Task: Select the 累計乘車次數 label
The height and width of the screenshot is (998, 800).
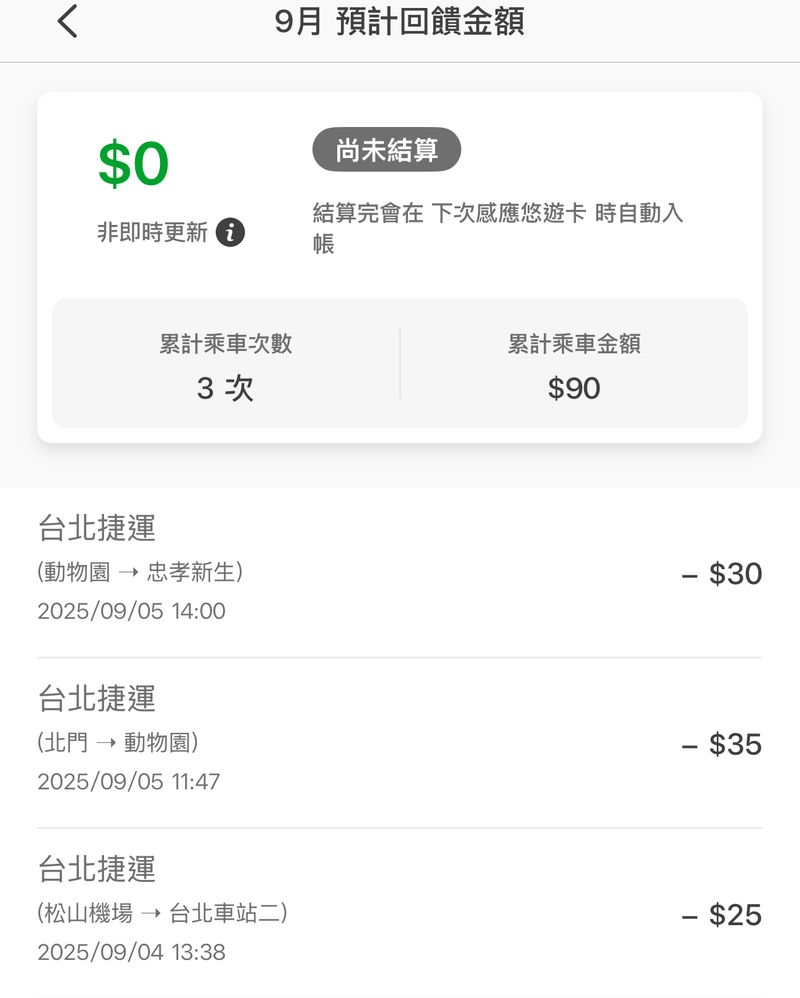Action: [x=226, y=344]
